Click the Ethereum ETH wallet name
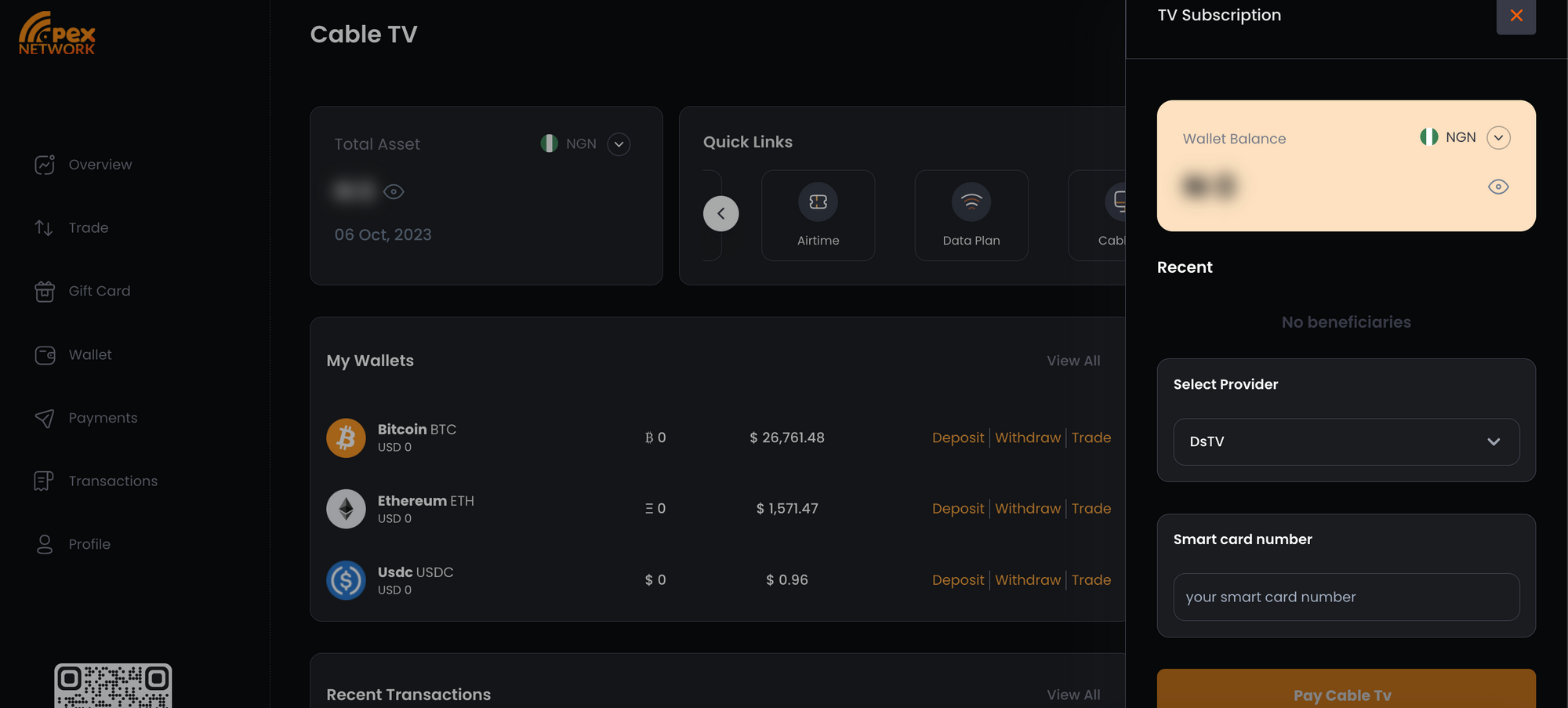The image size is (1568, 708). tap(426, 501)
